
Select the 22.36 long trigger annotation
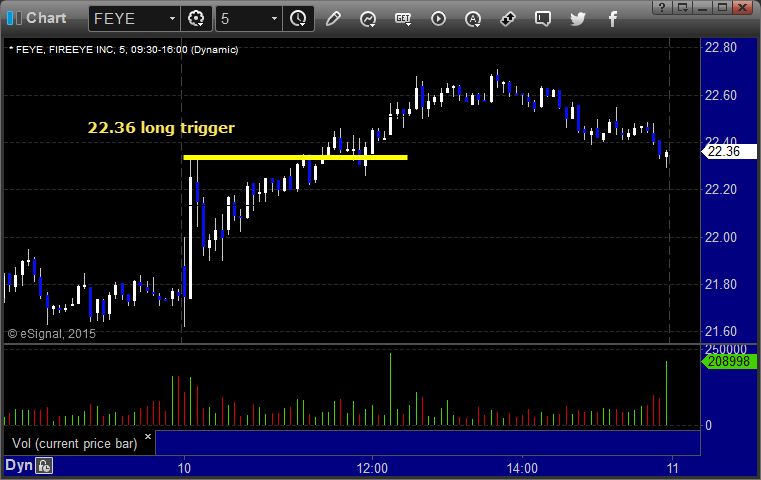161,128
